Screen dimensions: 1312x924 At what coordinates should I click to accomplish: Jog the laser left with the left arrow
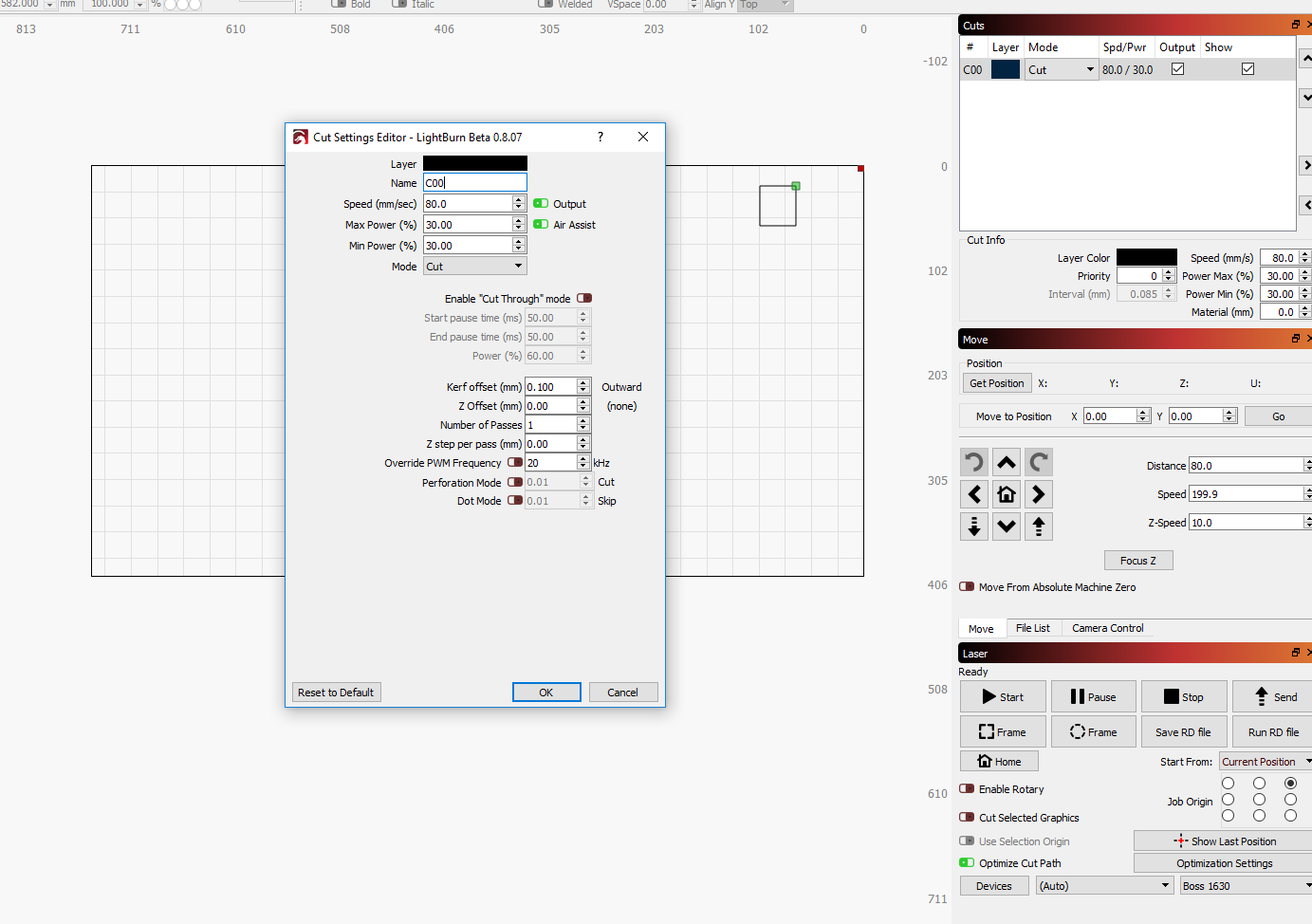974,494
